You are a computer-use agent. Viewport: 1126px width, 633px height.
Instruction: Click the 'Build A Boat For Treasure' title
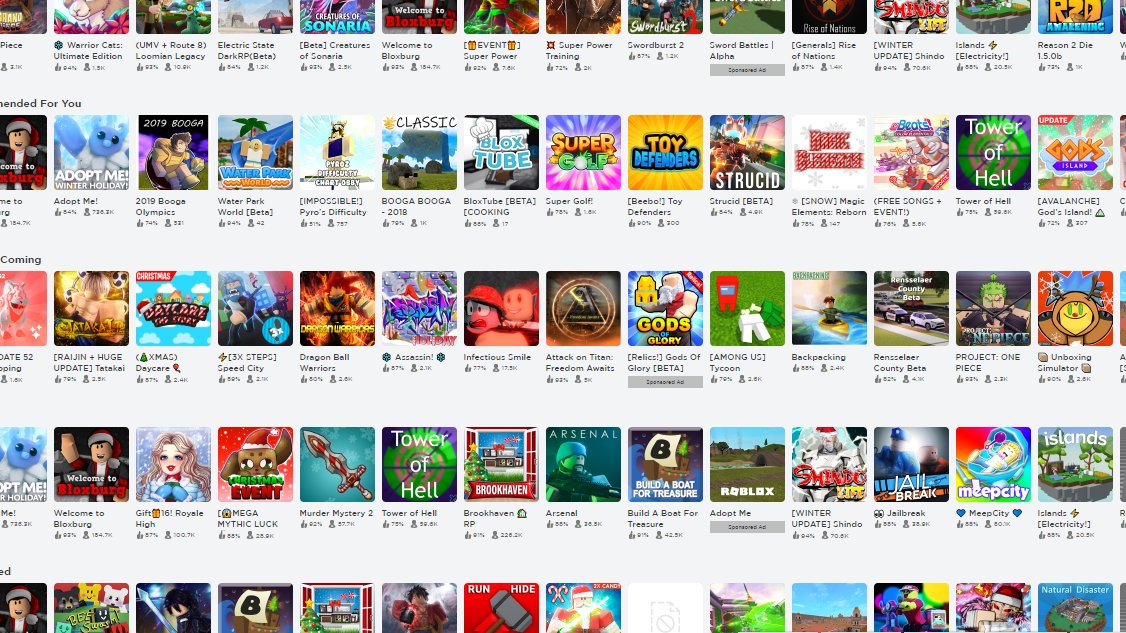point(663,519)
